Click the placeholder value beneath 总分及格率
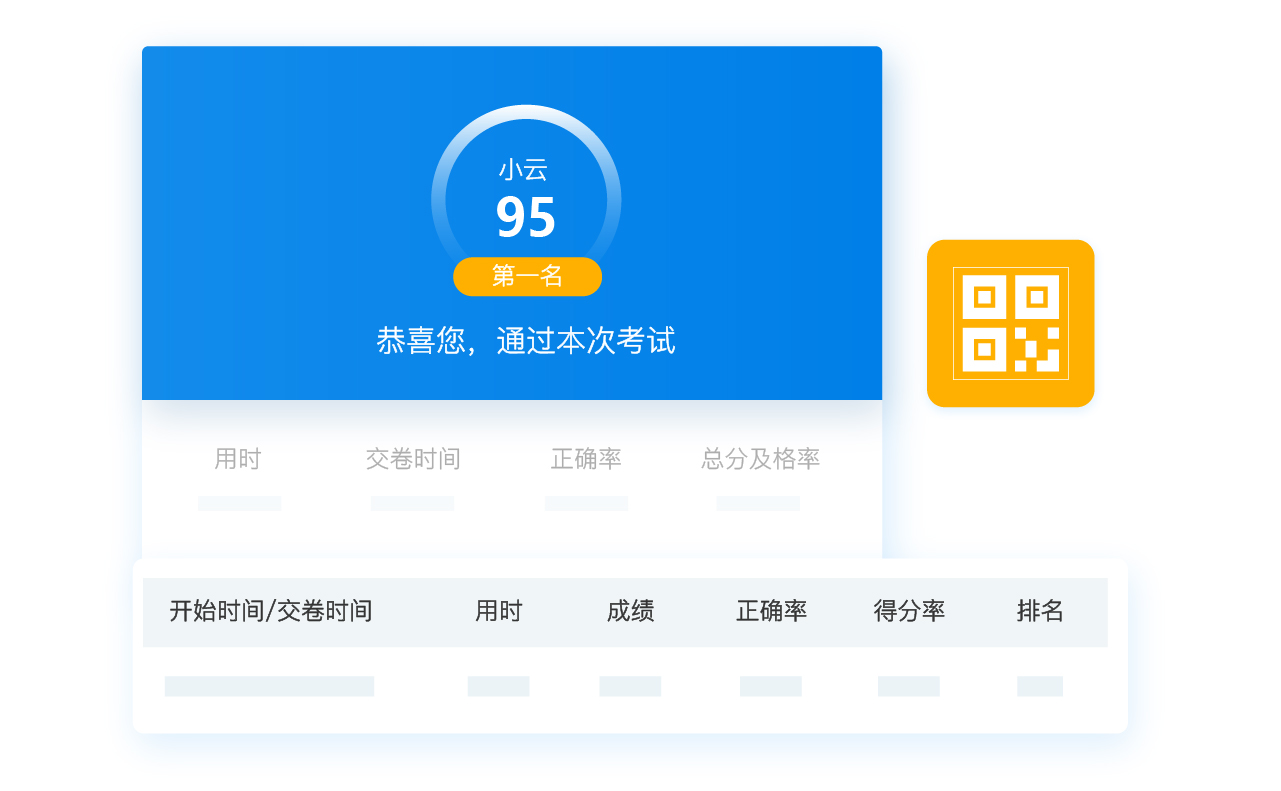This screenshot has width=1281, height=791. (x=758, y=503)
